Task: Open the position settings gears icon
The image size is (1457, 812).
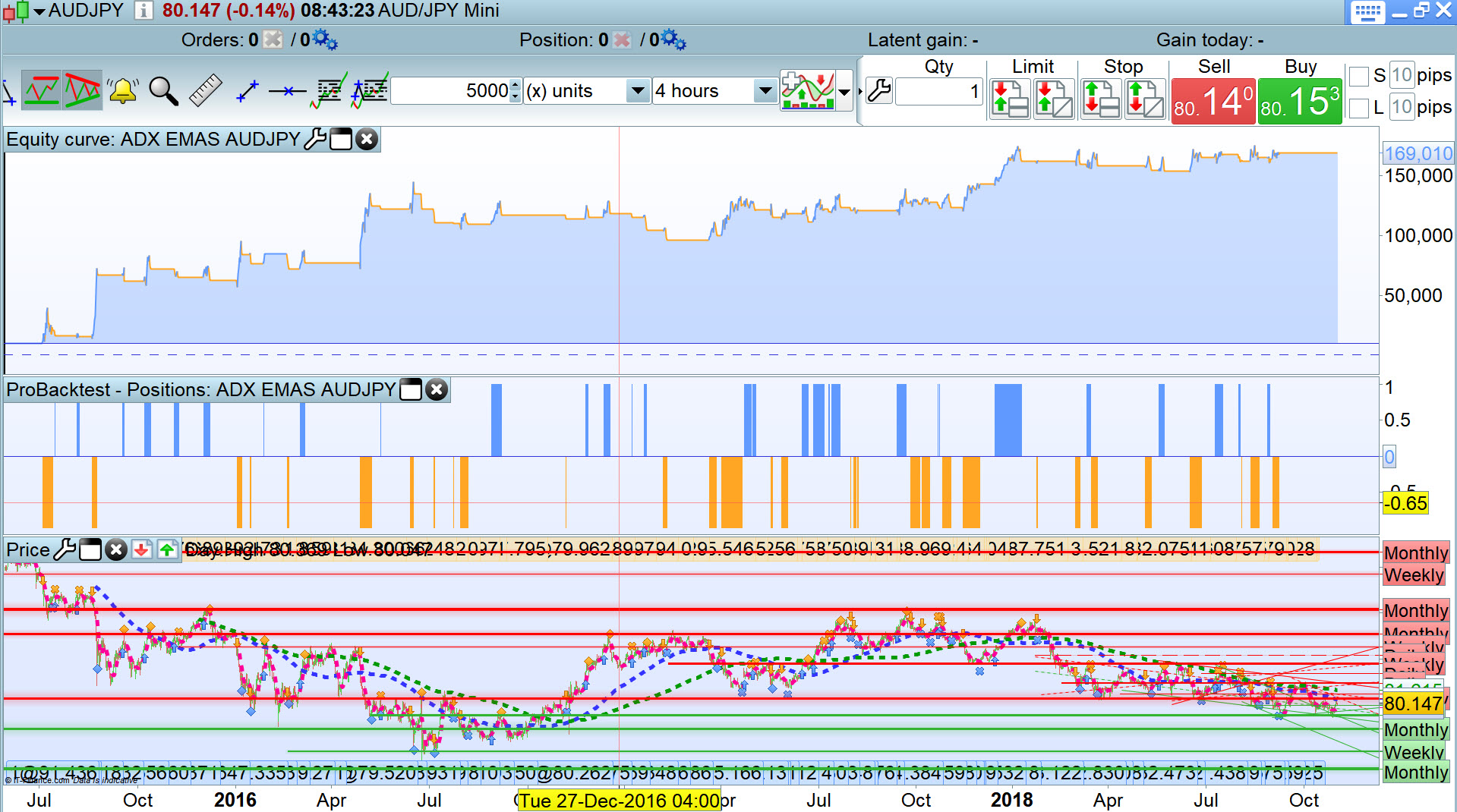Action: [673, 39]
